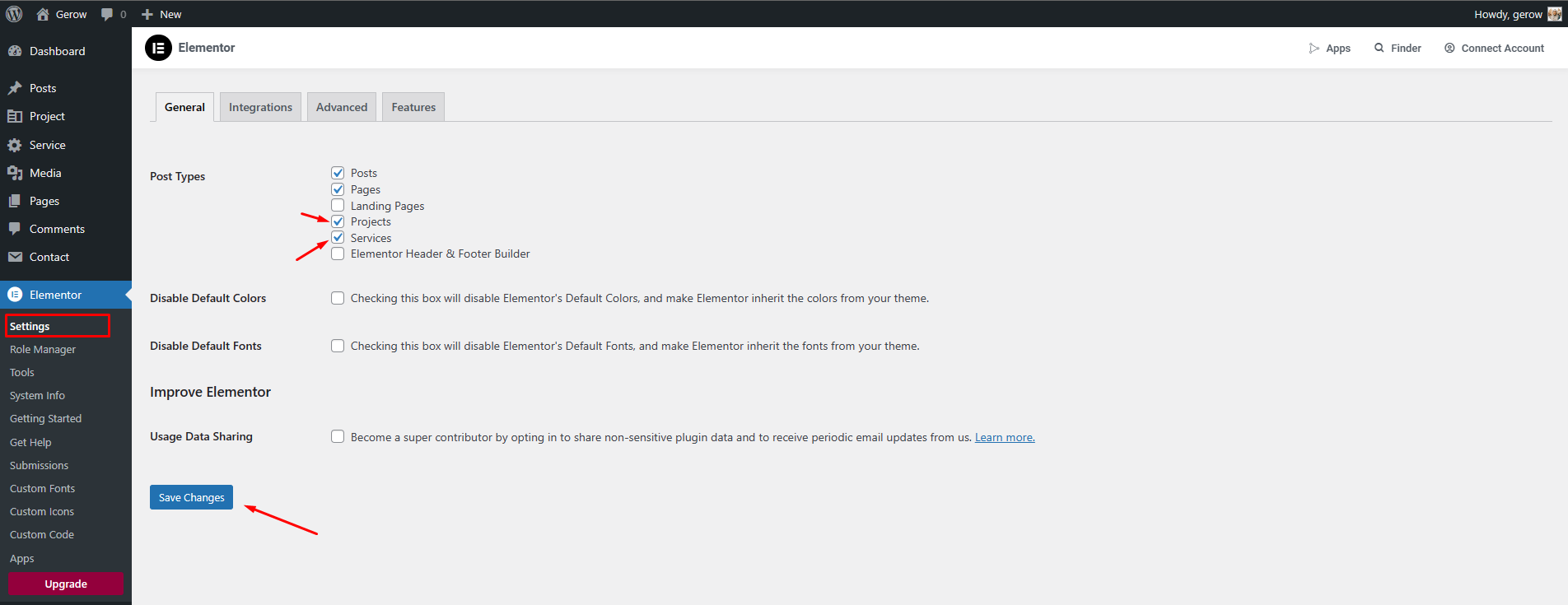The height and width of the screenshot is (605, 1568).
Task: Click the Comments sidebar bubble icon
Action: (x=15, y=229)
